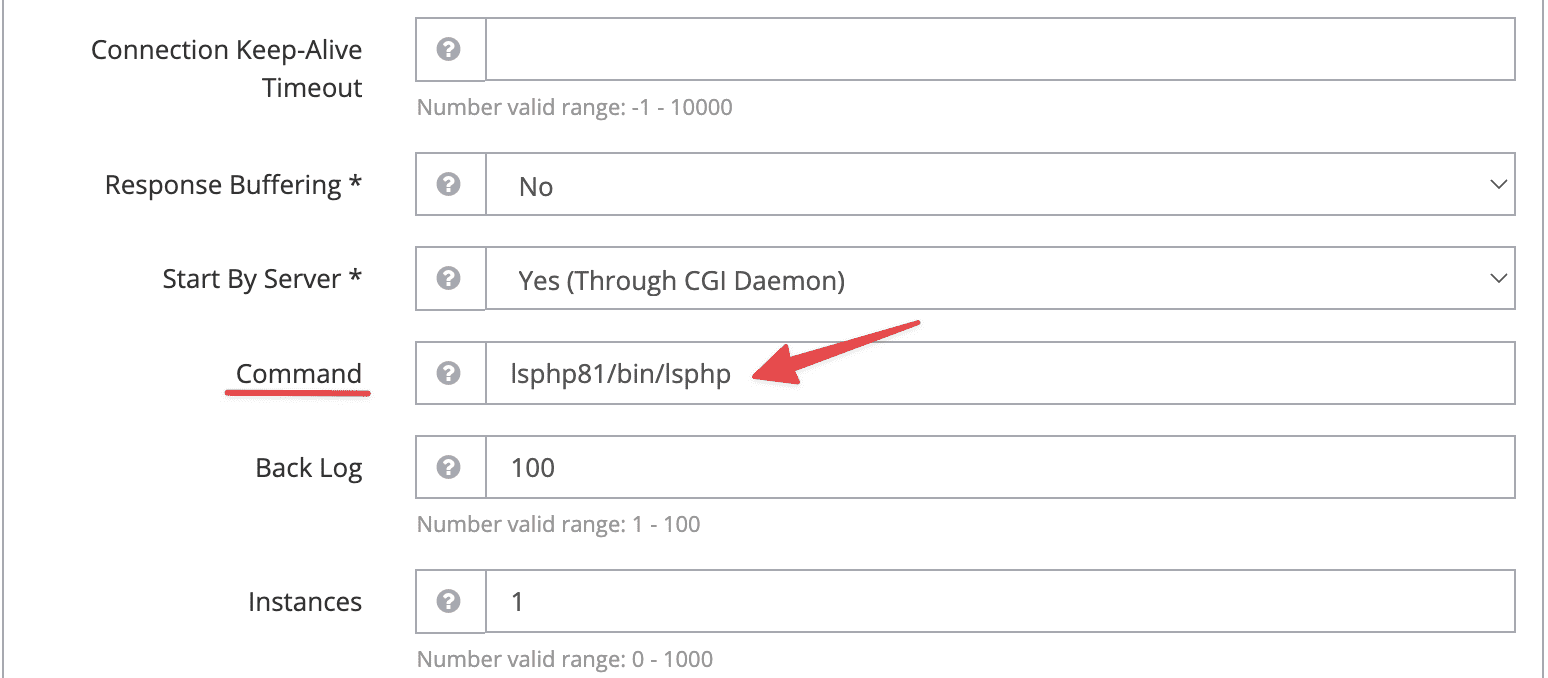
Task: Open the Start By Server dropdown
Action: 1000,279
